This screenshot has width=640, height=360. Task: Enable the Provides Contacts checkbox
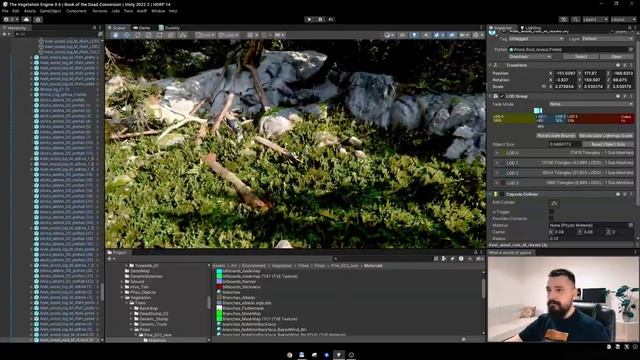click(551, 218)
